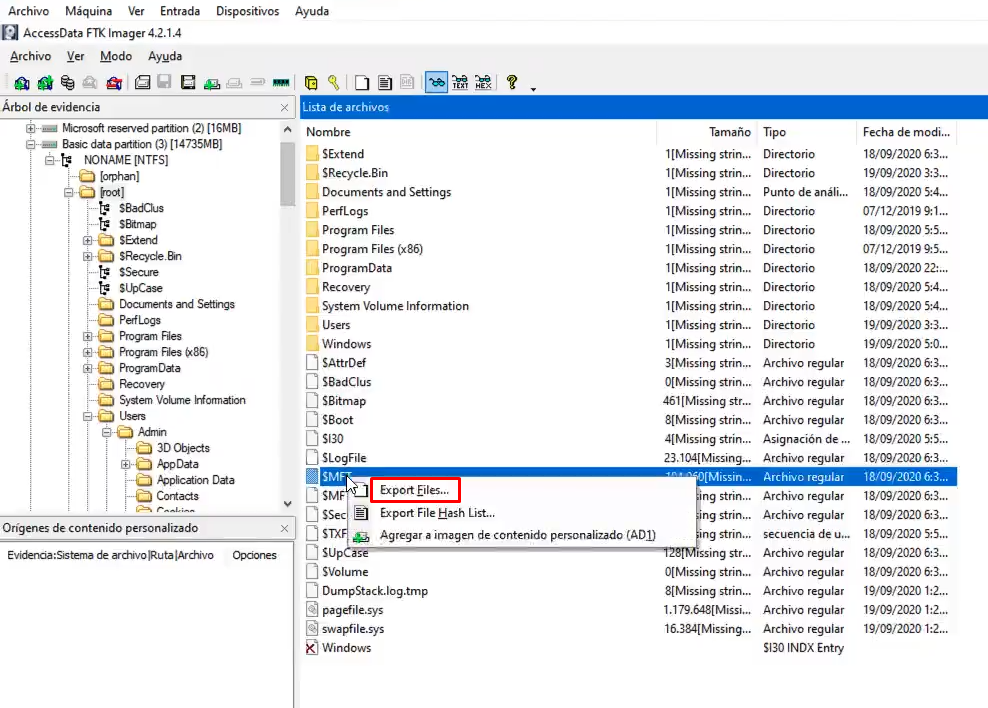The width and height of the screenshot is (988, 708).
Task: Close the Árbol de evidencia panel
Action: pyautogui.click(x=284, y=108)
